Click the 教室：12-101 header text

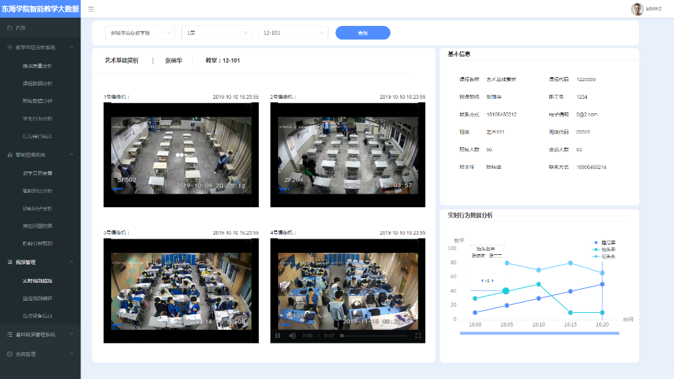(223, 61)
